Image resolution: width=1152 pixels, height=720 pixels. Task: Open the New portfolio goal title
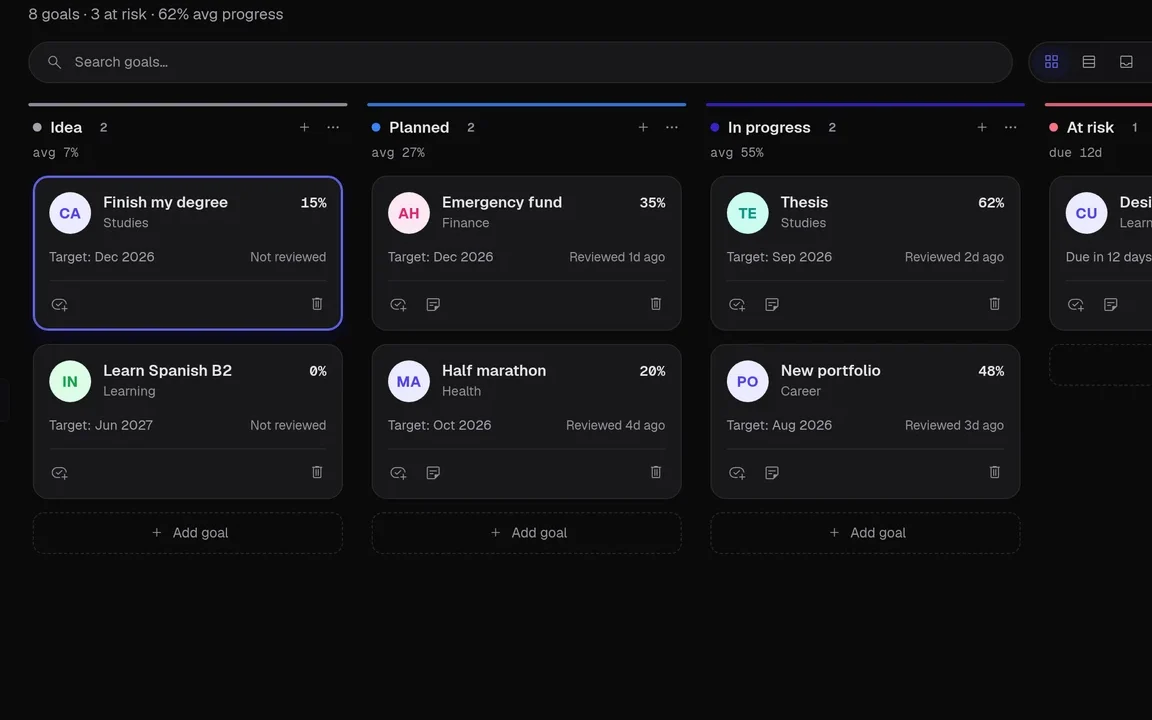click(x=830, y=370)
